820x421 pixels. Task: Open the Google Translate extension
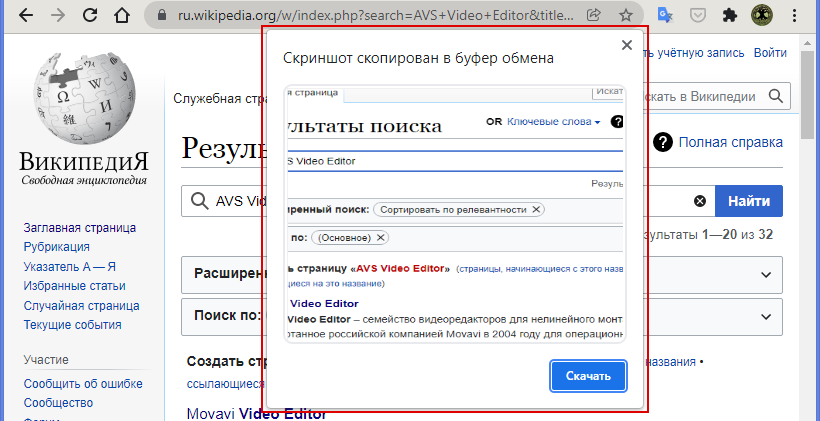point(665,16)
